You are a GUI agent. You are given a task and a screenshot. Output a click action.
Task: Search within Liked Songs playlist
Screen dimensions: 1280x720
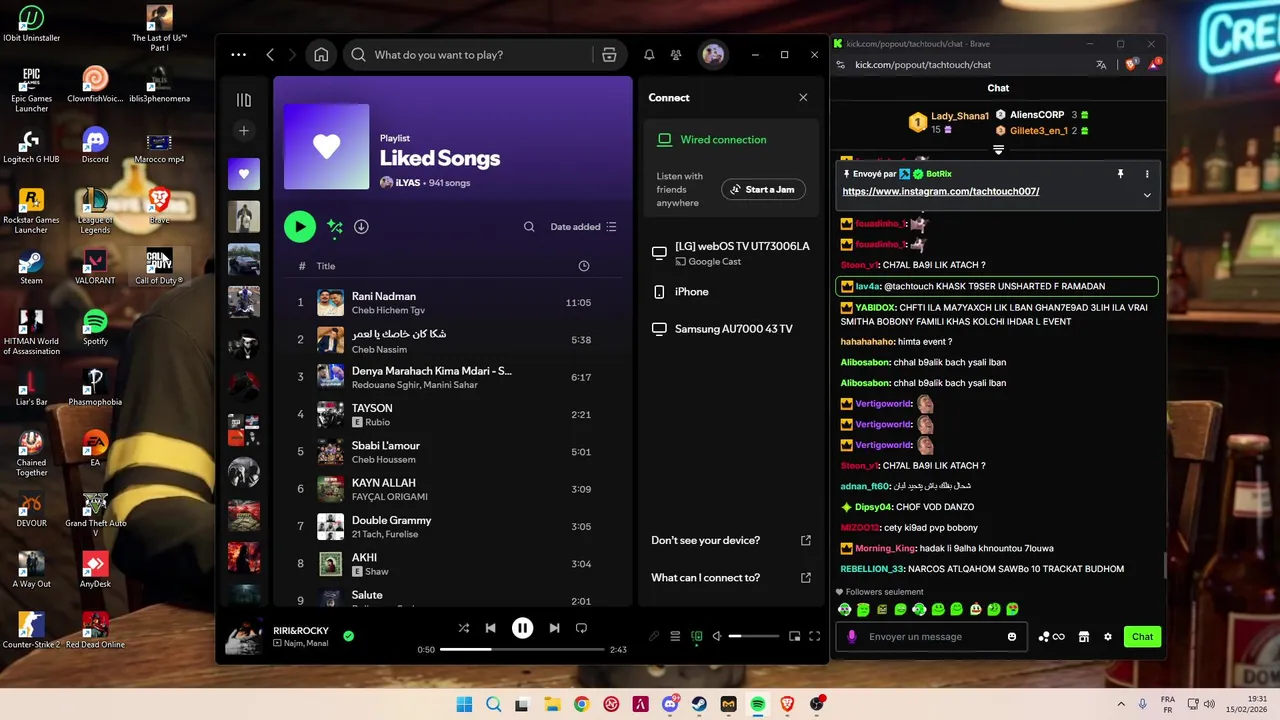[x=529, y=227]
